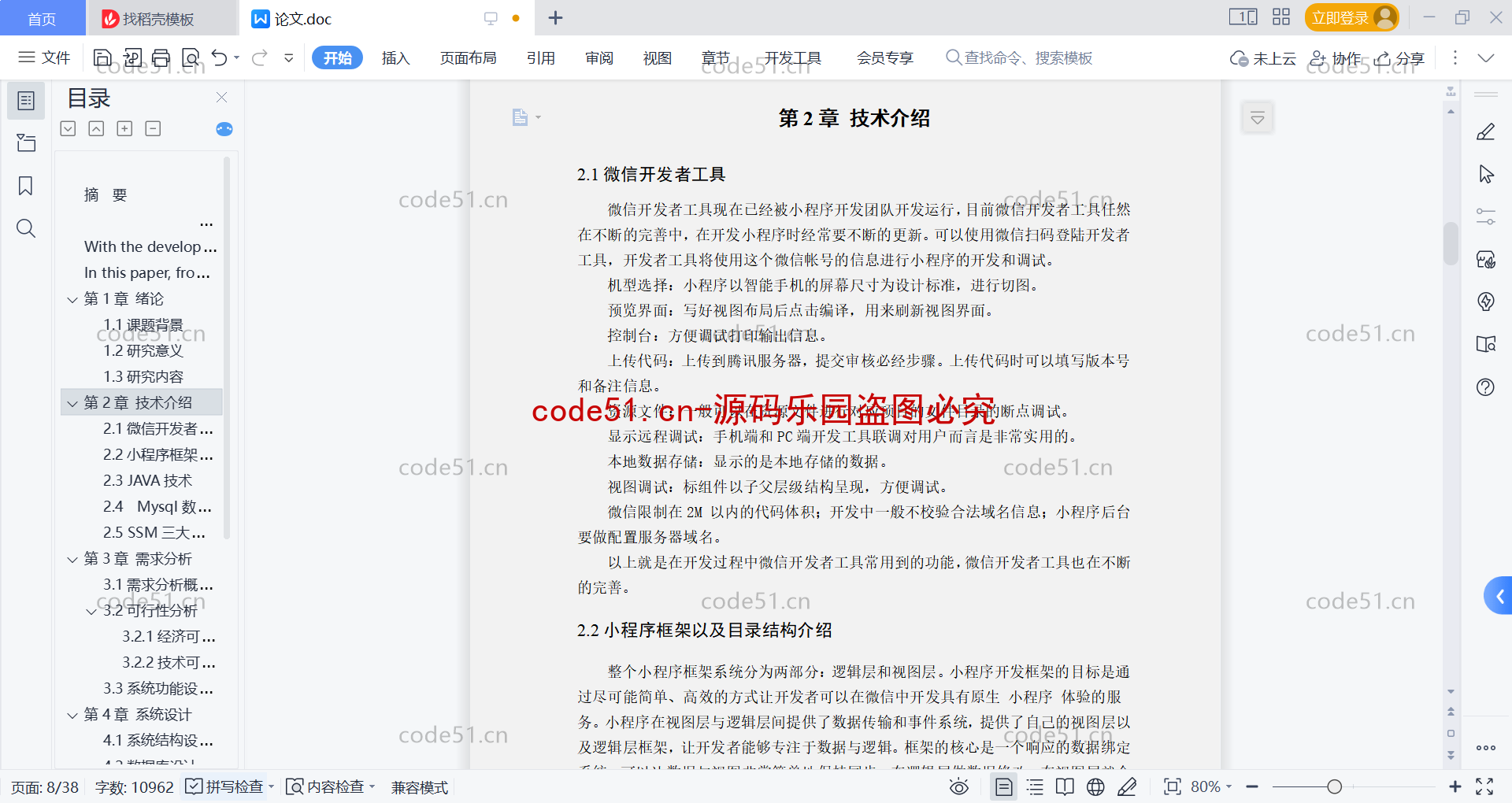This screenshot has height=803, width=1512.
Task: Collapse 第1章 绪论 in TOC tree
Action: click(x=72, y=299)
